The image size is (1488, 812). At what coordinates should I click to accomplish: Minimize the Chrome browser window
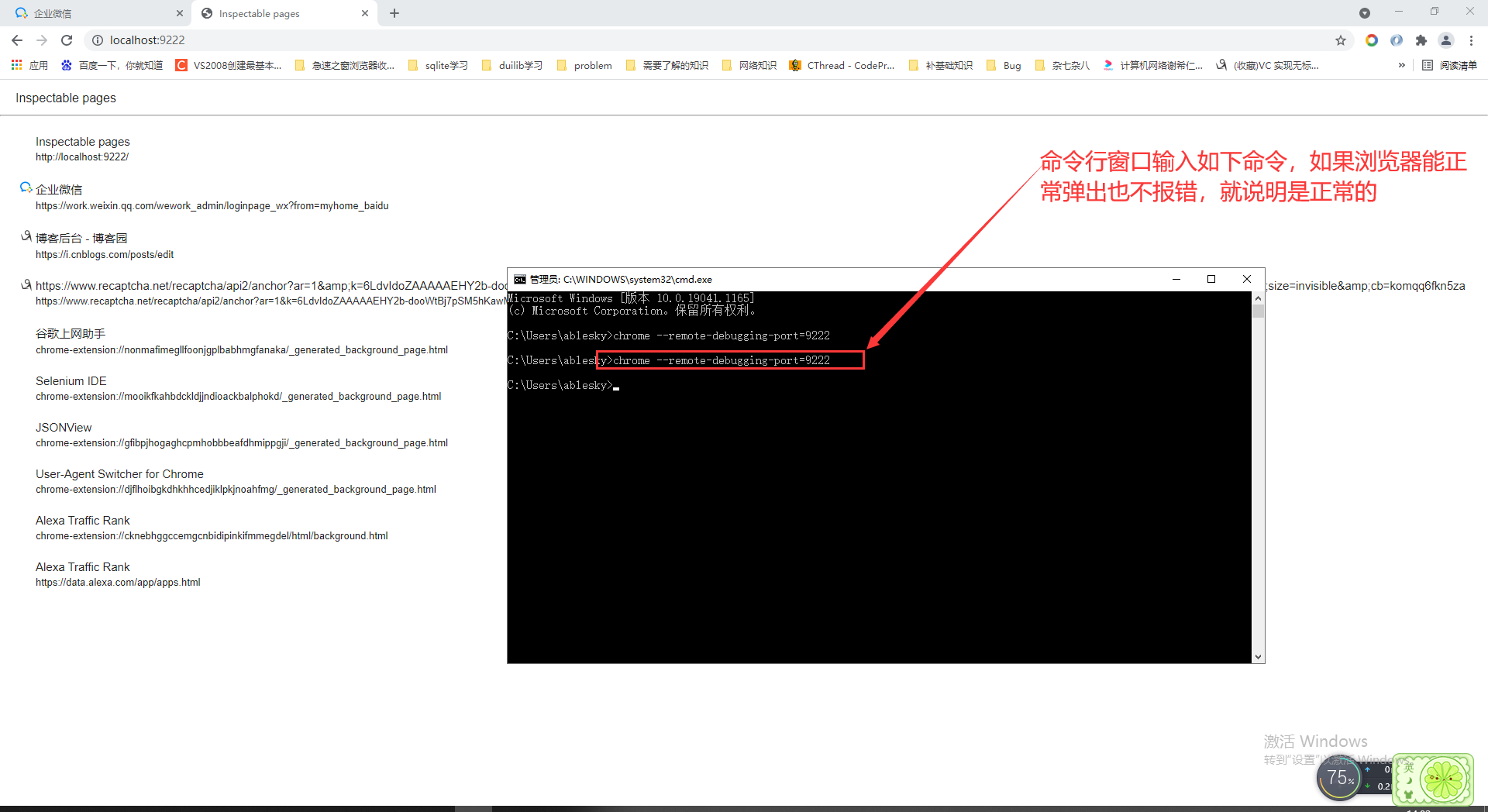pyautogui.click(x=1399, y=12)
